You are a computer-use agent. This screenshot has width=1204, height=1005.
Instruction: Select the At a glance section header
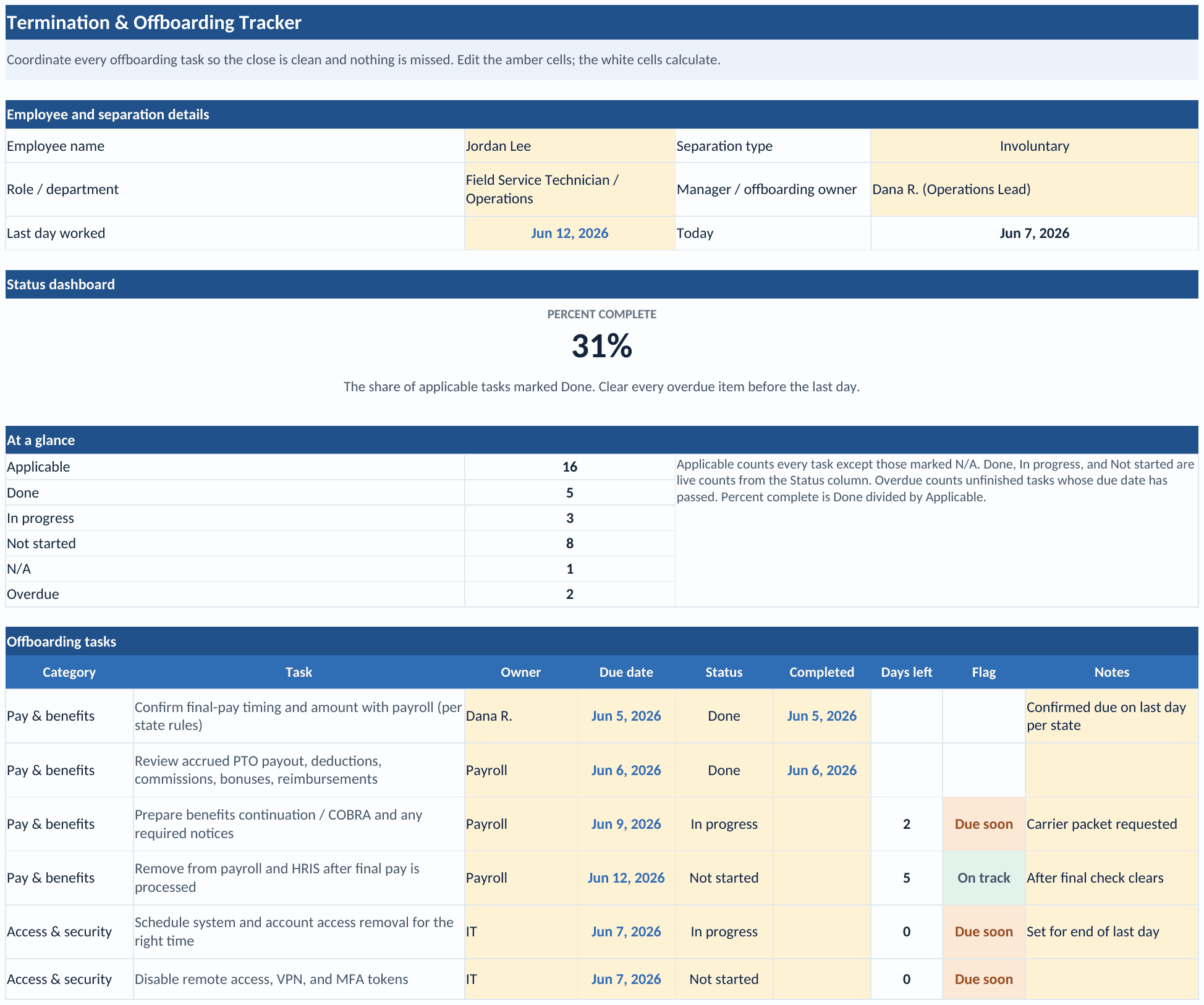point(602,440)
